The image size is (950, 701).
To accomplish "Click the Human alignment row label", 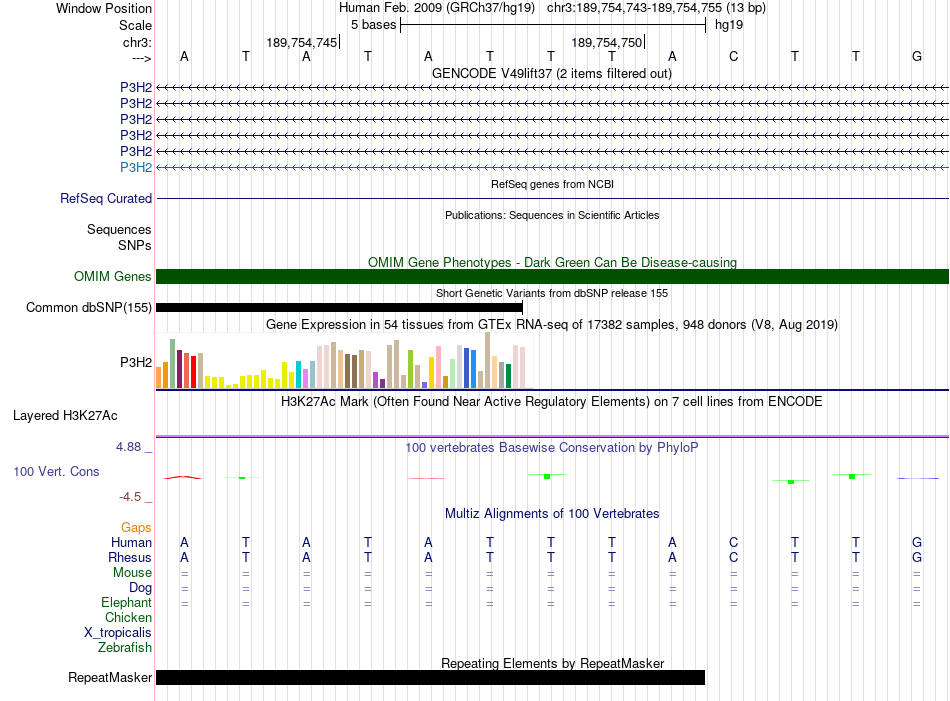I will coord(131,542).
